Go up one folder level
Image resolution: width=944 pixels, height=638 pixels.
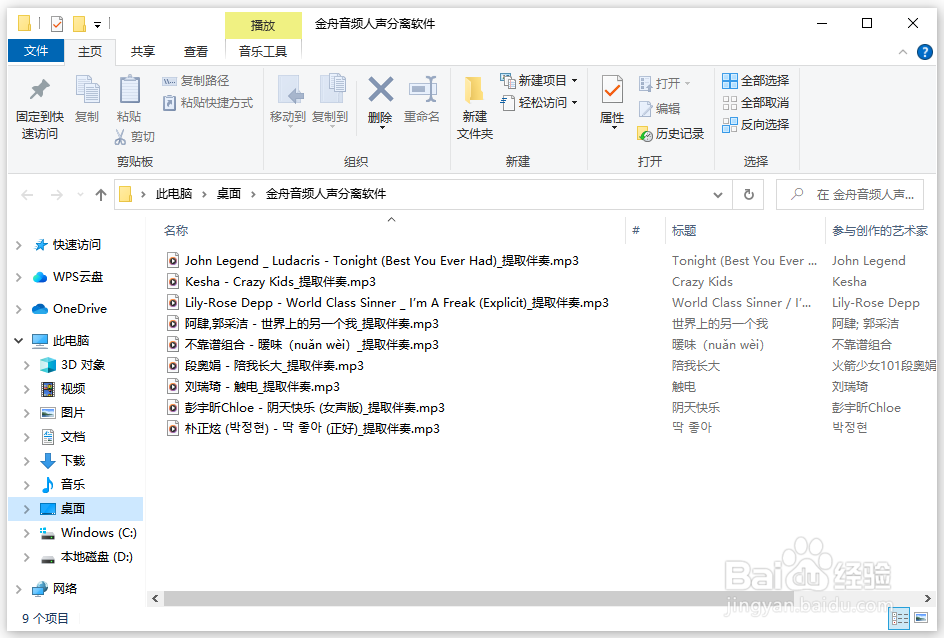[101, 194]
